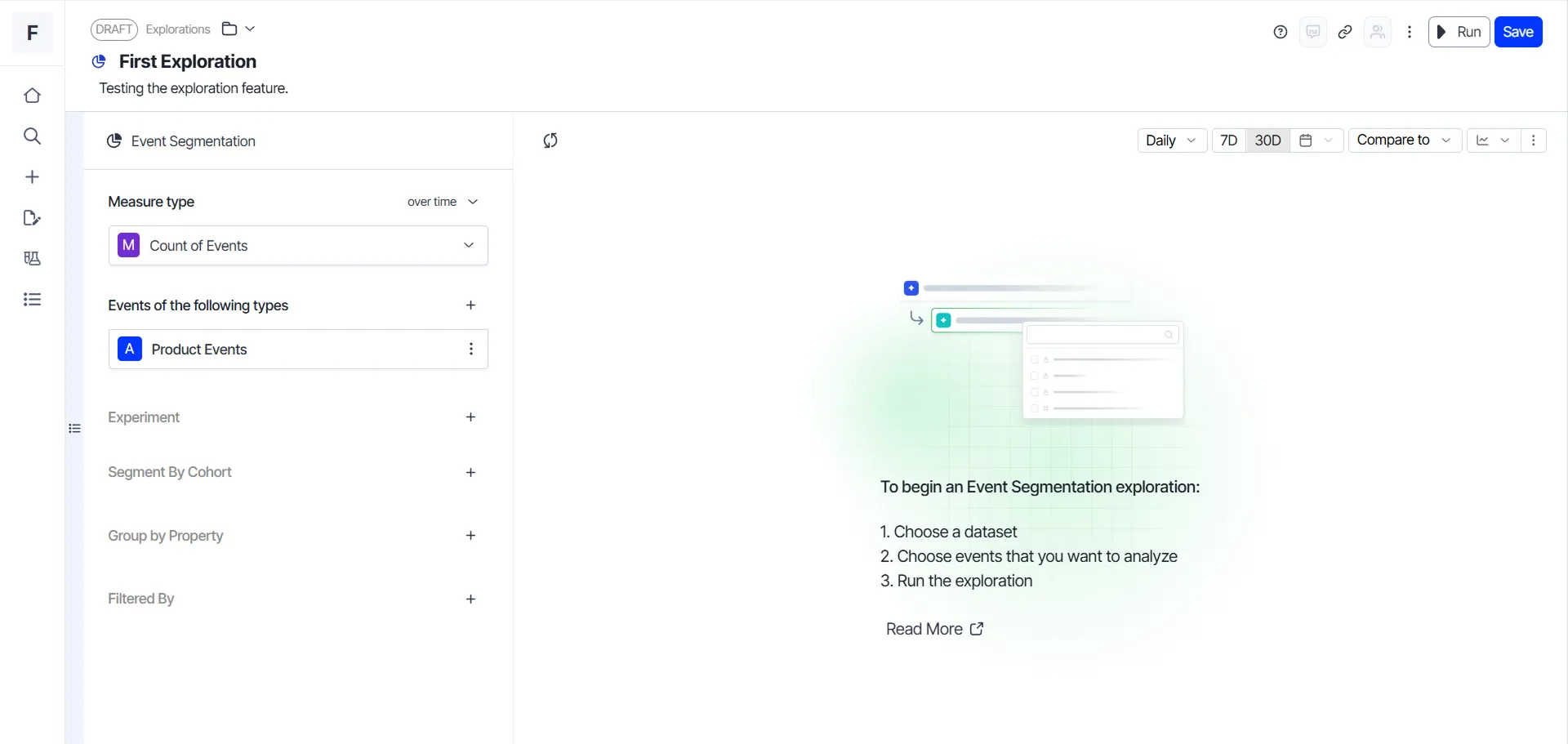Open the calendar date range dropdown

(x=1316, y=140)
